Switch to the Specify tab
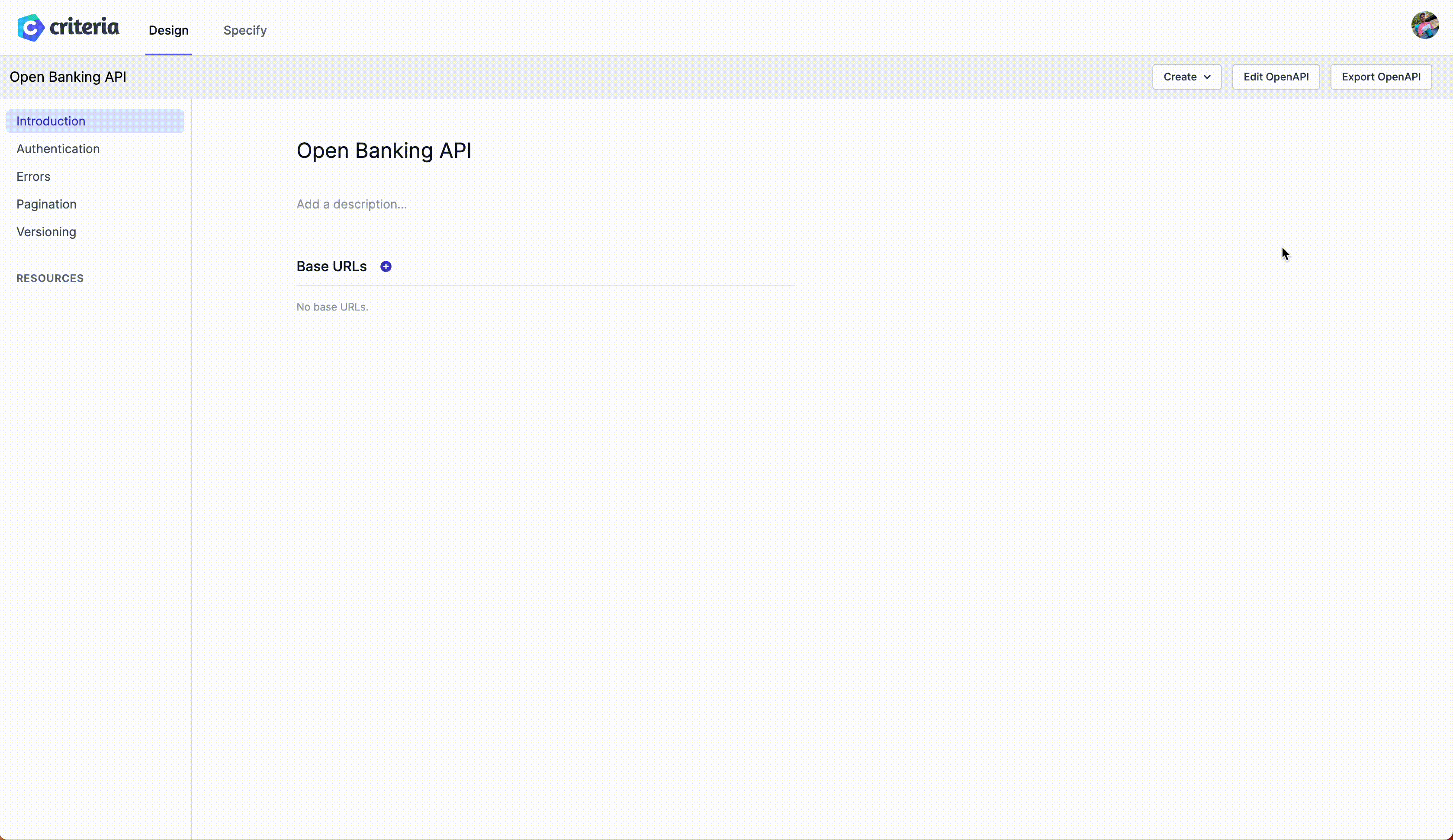 click(245, 30)
